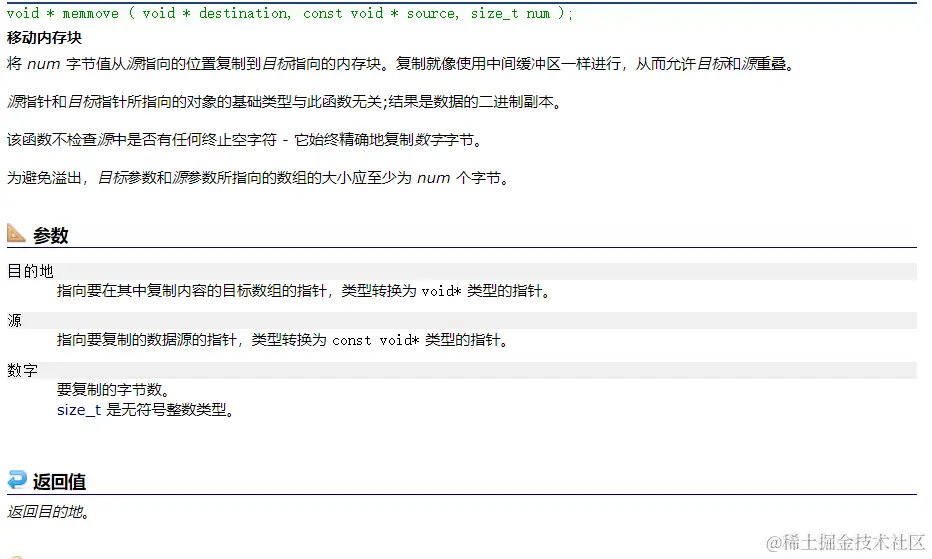
Task: Click the 返回值 blue arrow icon
Action: pos(17,479)
